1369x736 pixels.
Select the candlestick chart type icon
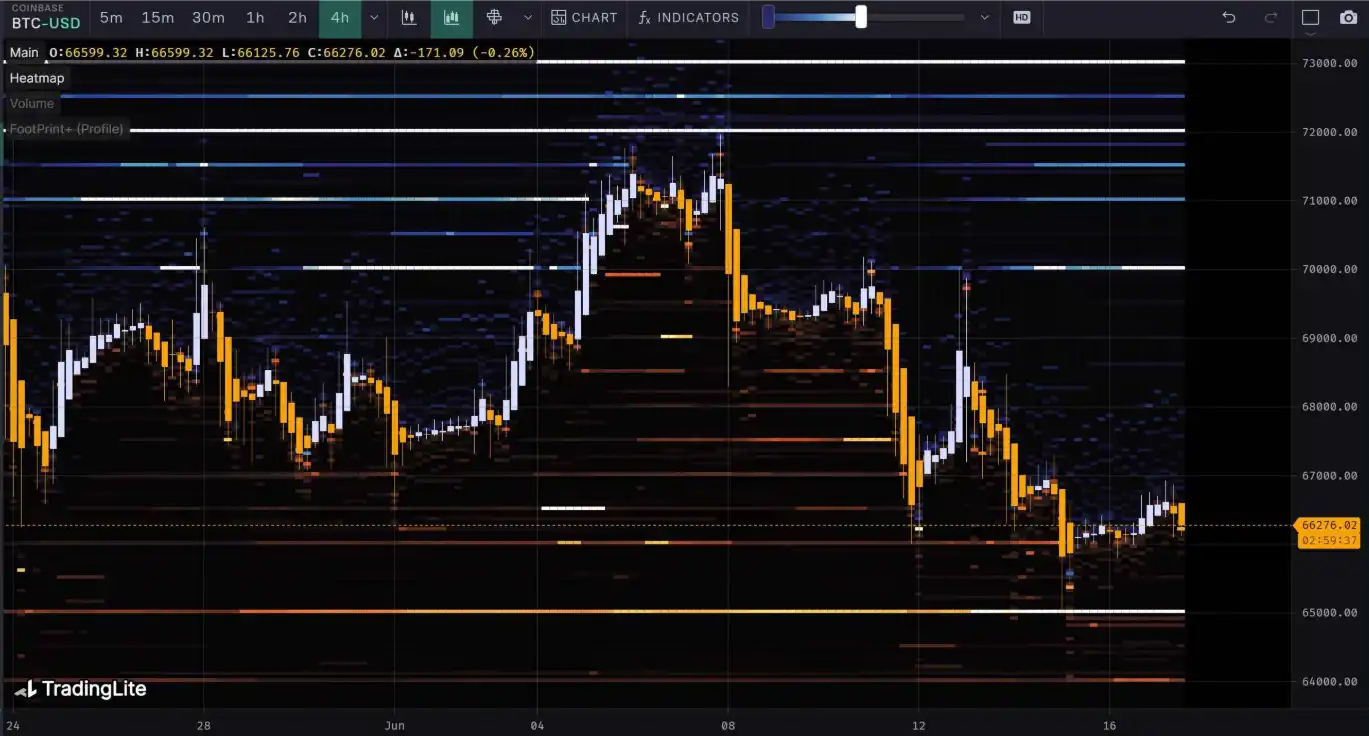tap(408, 18)
